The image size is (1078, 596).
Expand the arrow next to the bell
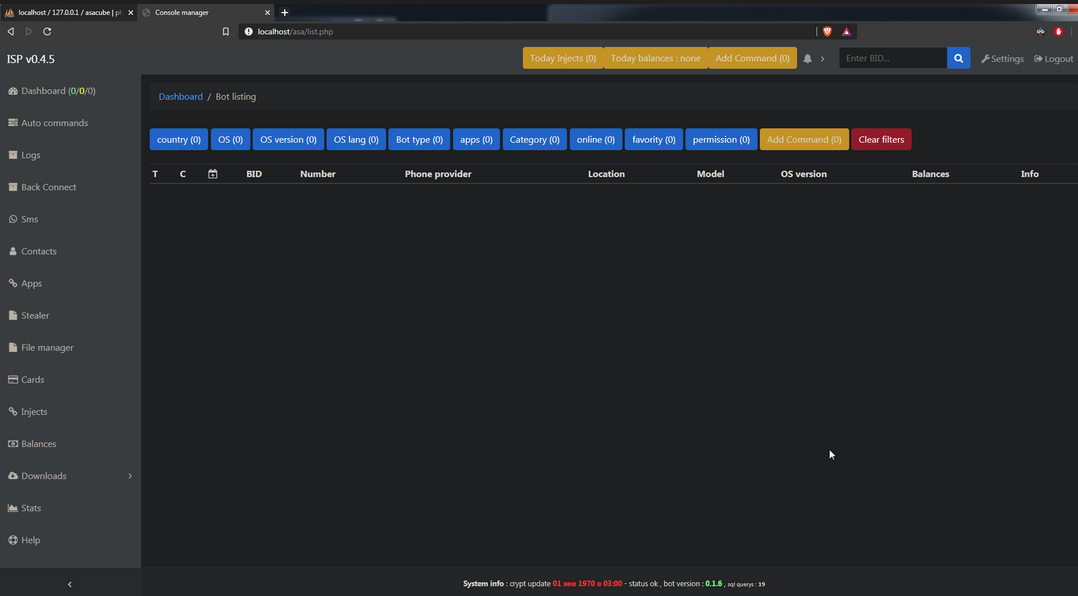823,59
